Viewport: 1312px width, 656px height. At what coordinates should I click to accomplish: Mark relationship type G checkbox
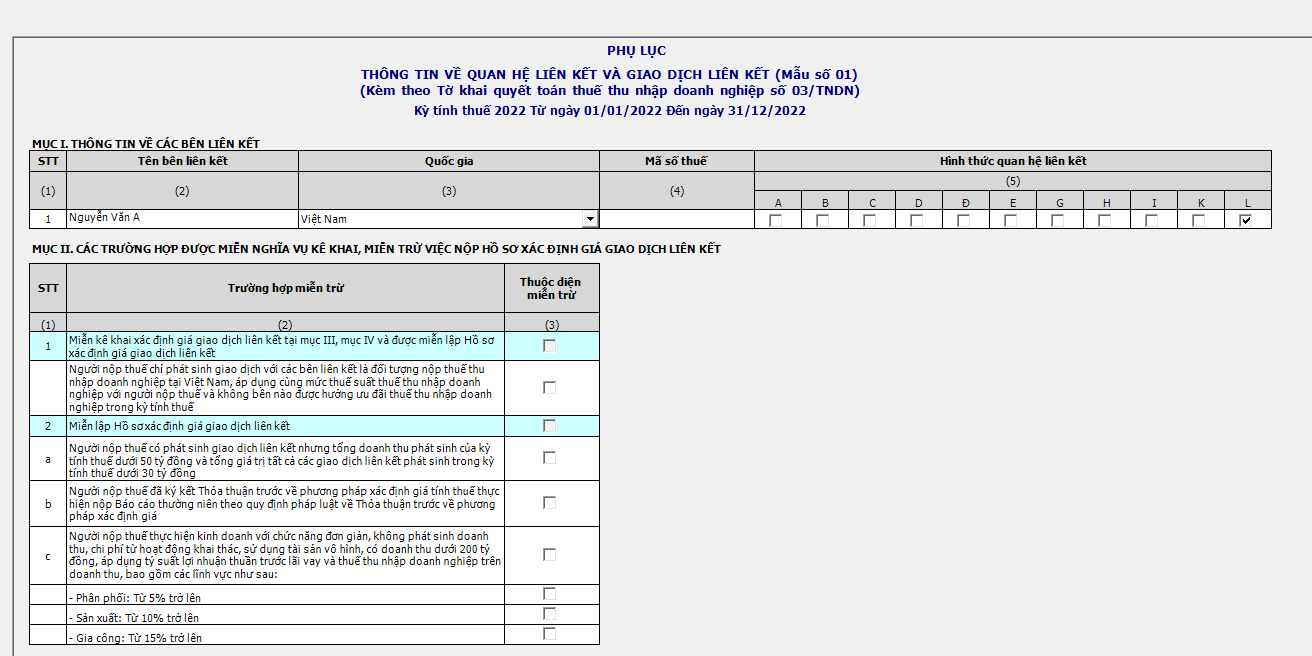tap(1058, 220)
